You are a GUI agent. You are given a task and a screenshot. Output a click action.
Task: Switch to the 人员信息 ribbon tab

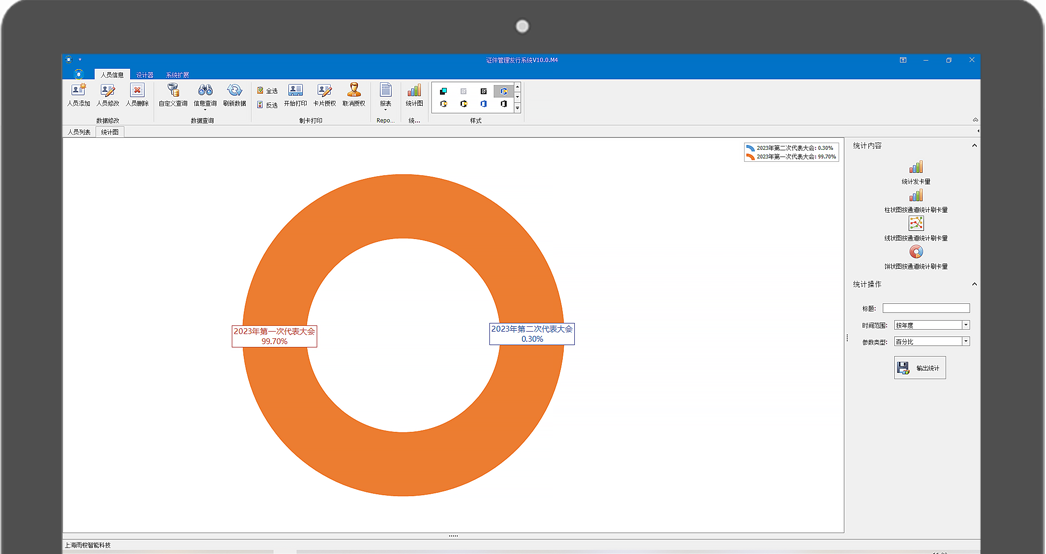112,75
